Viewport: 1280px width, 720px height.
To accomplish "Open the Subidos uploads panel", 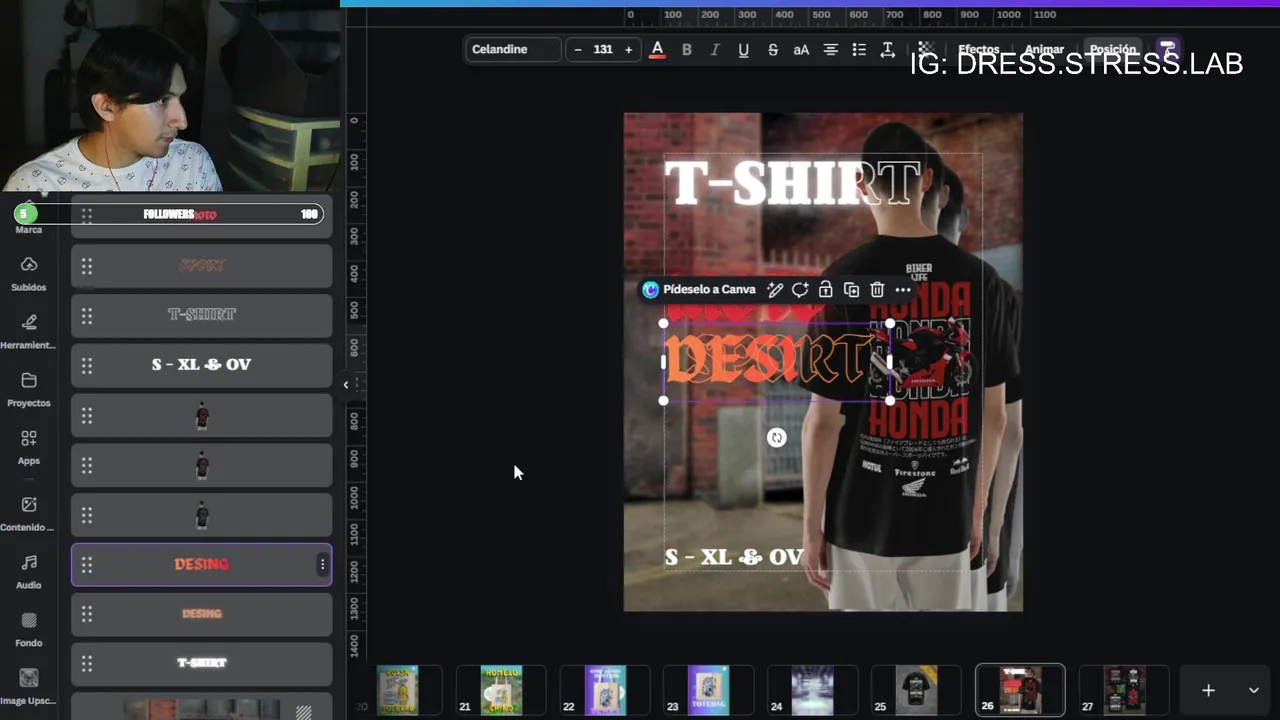I will click(28, 274).
